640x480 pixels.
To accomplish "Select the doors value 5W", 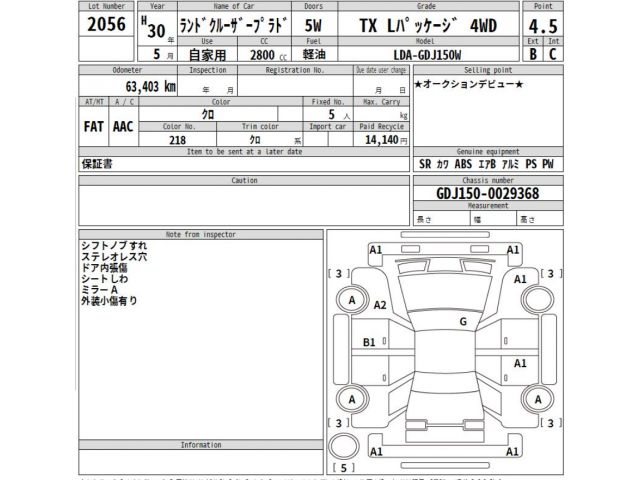I will tap(313, 26).
